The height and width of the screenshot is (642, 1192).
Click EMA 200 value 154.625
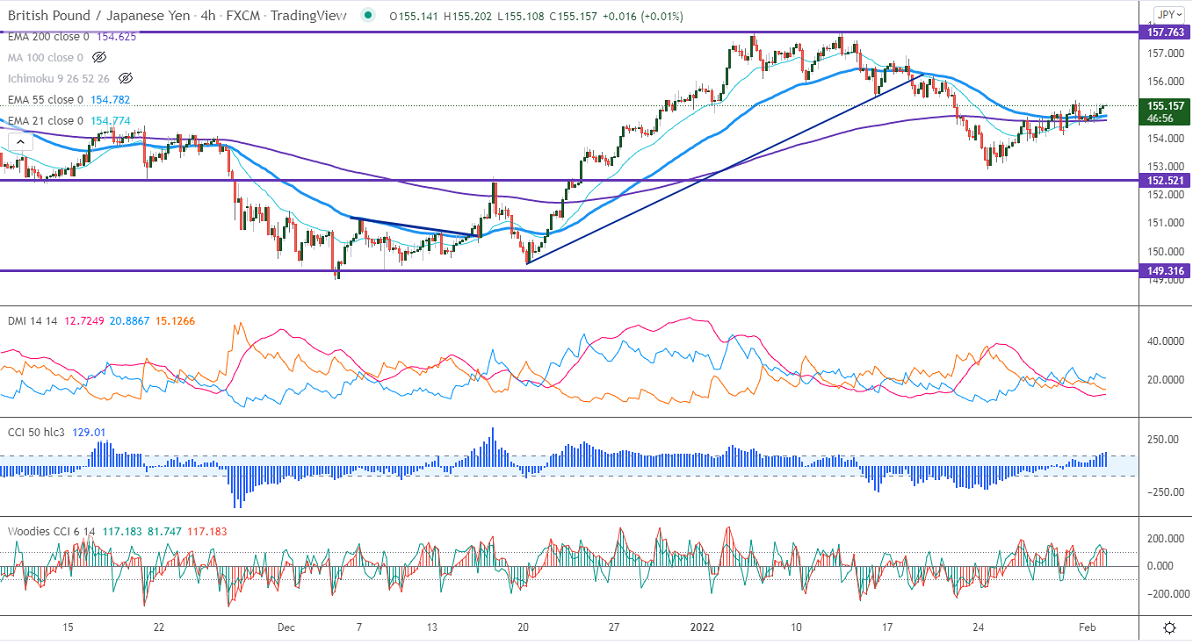(x=116, y=36)
